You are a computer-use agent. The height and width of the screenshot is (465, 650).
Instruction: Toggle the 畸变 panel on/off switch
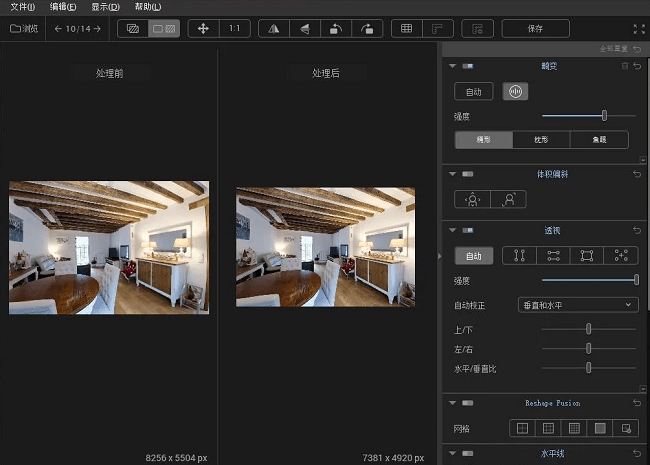[468, 66]
